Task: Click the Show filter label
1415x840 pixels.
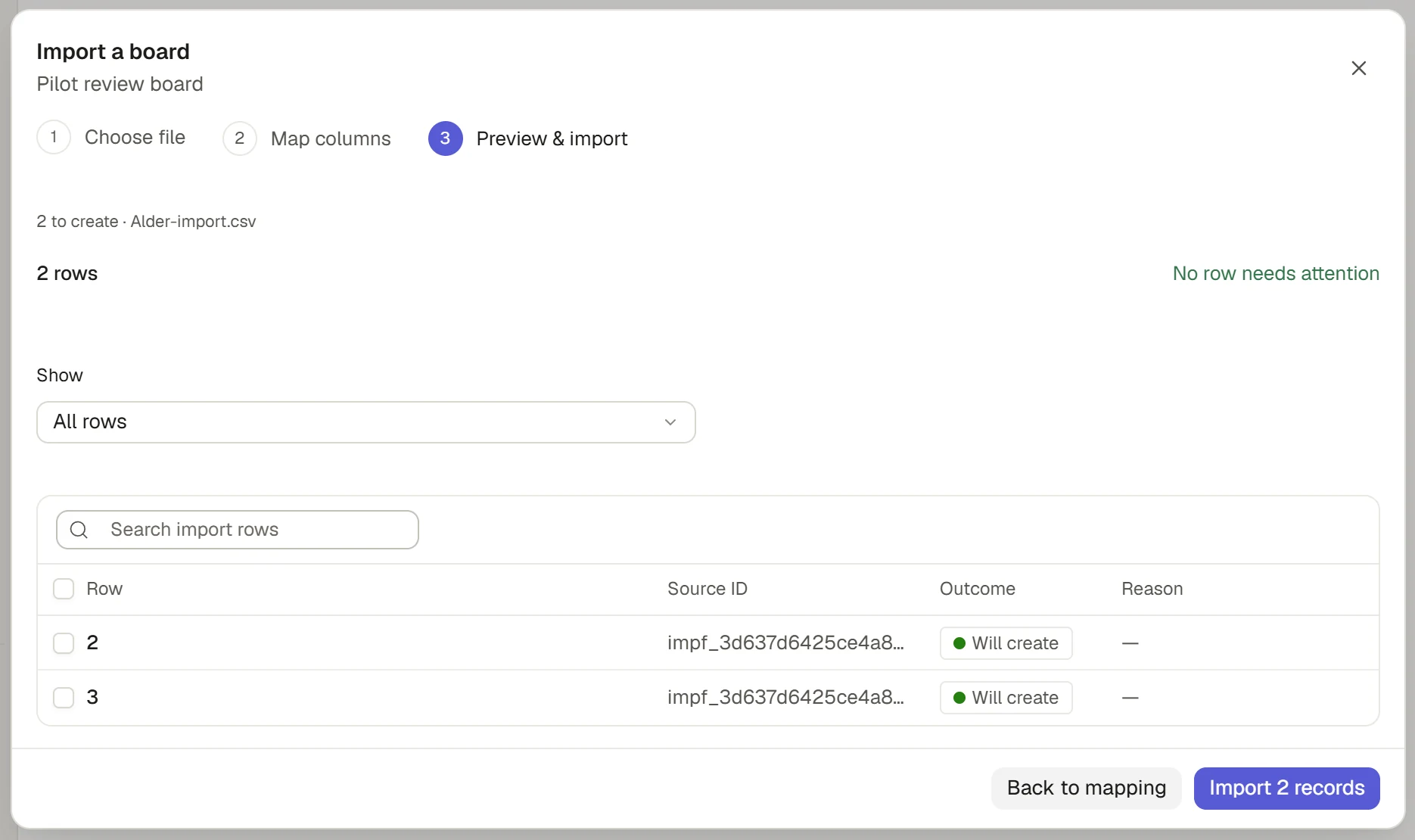Action: pyautogui.click(x=60, y=375)
